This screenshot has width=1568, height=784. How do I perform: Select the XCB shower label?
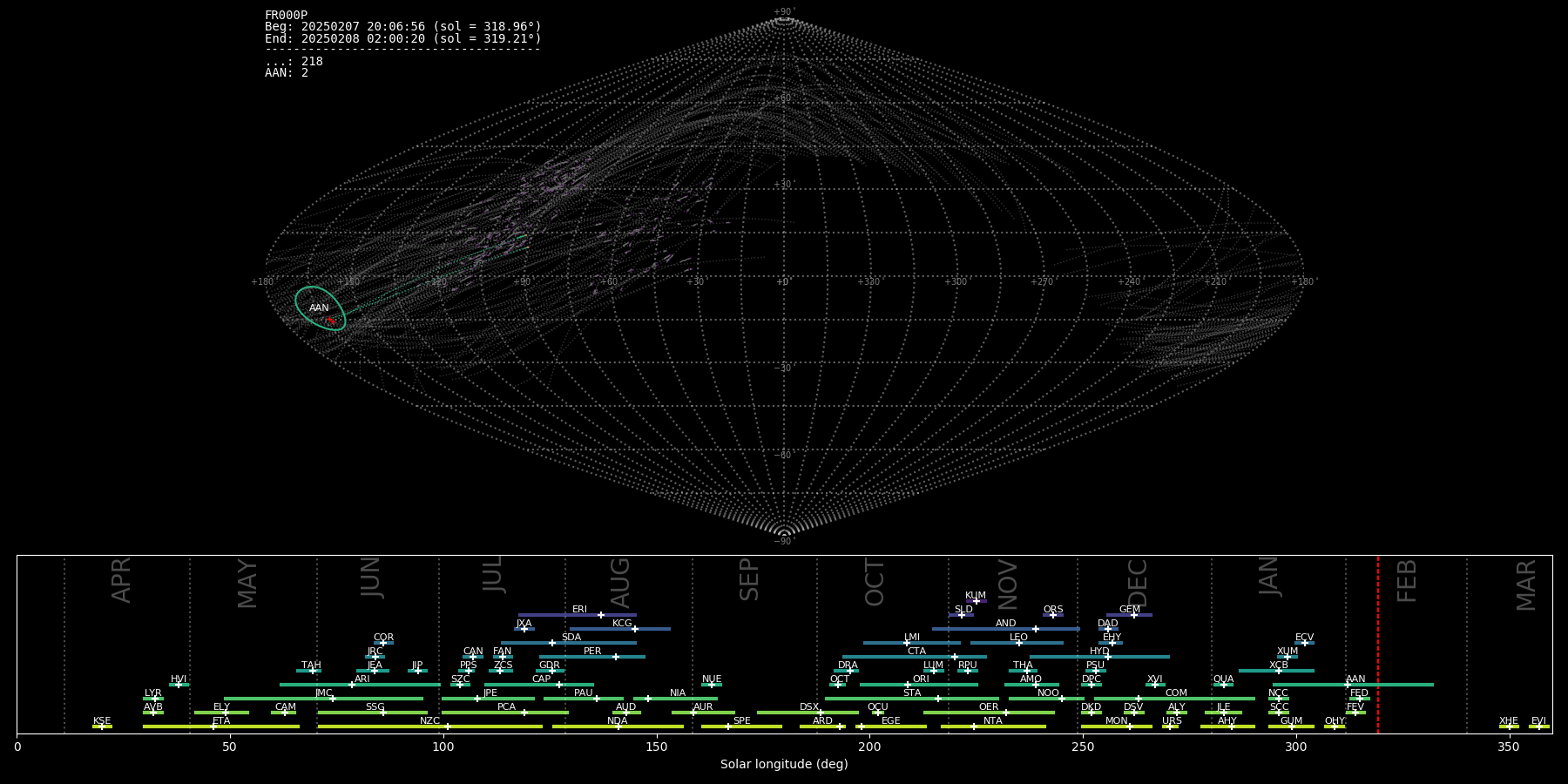1278,665
